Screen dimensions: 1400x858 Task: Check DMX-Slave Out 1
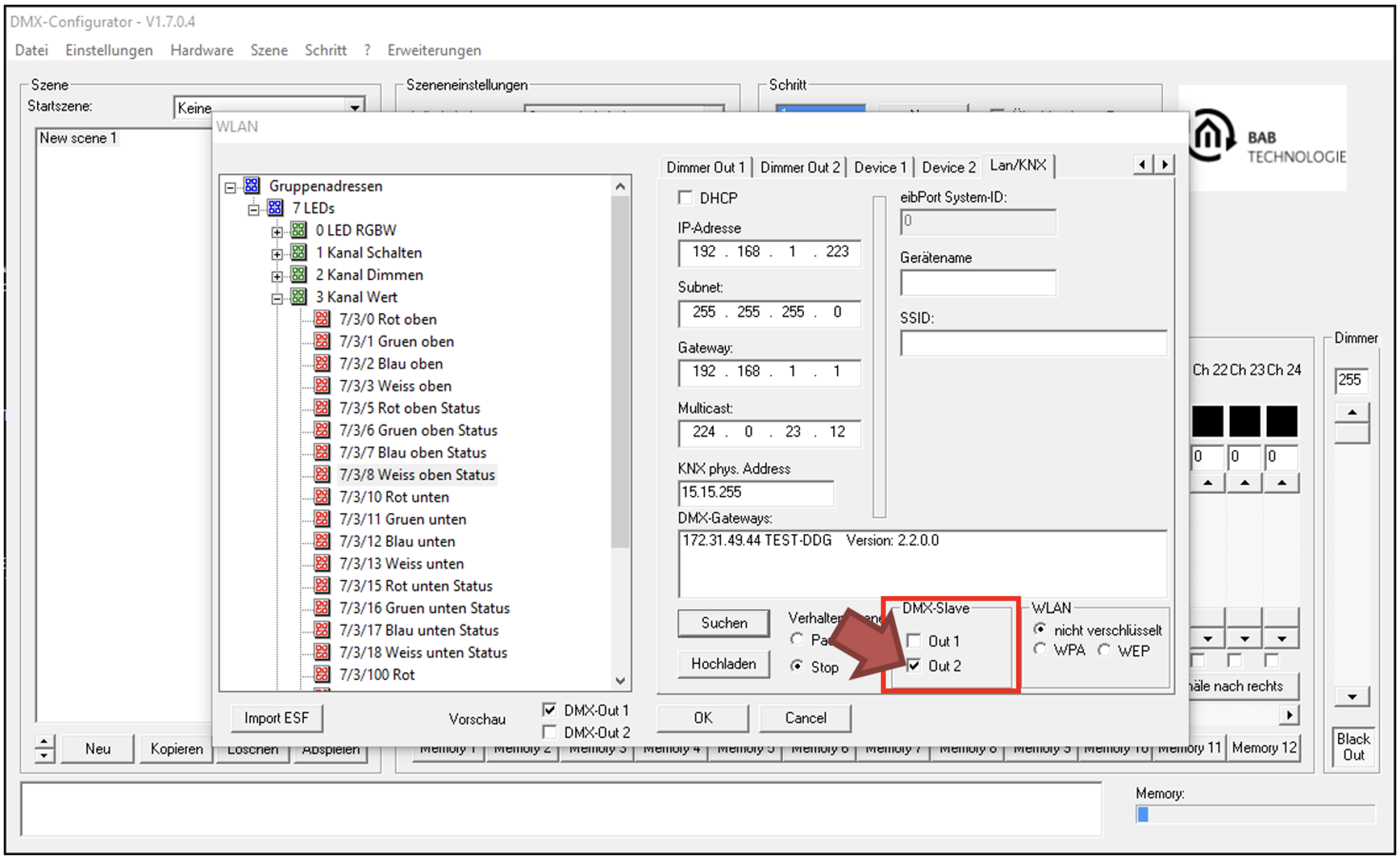point(914,641)
